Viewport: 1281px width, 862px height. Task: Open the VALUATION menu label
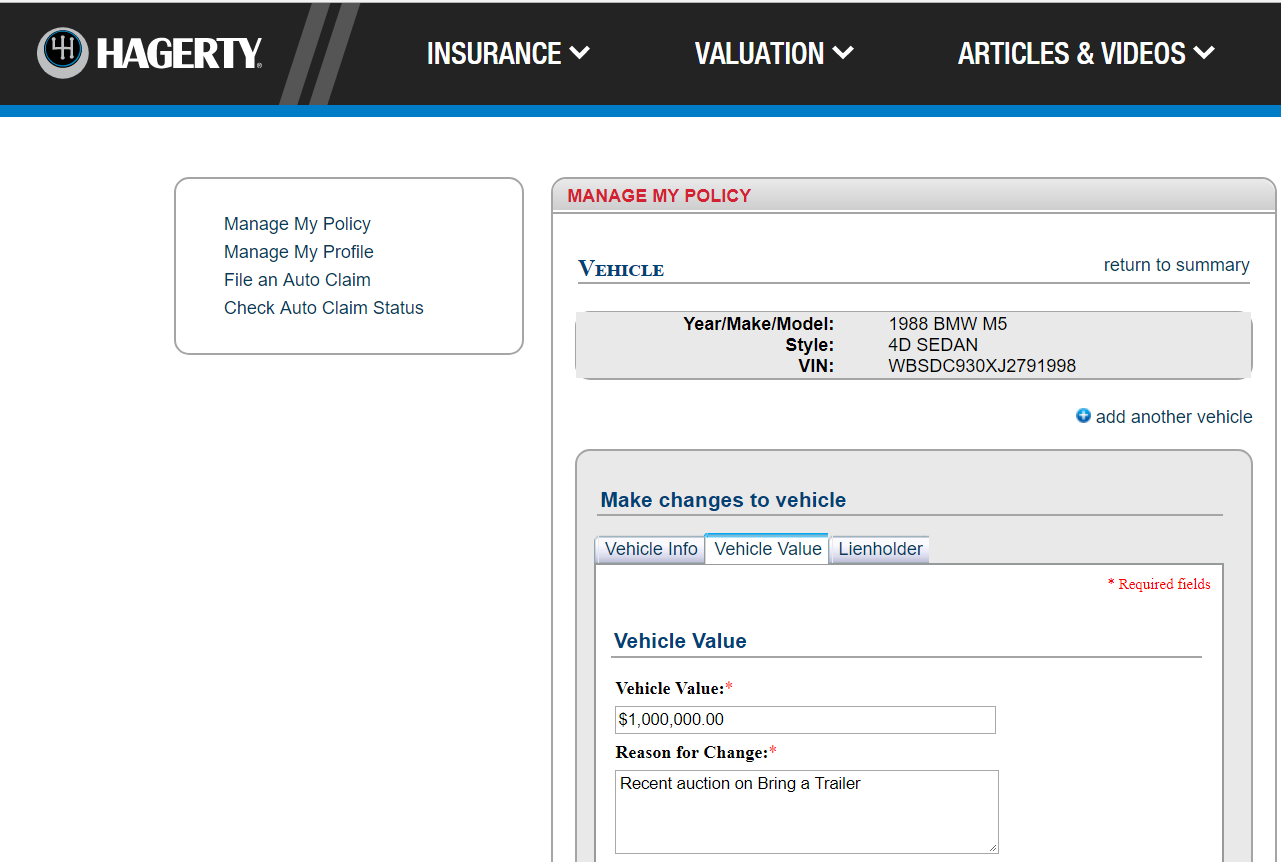tap(759, 54)
